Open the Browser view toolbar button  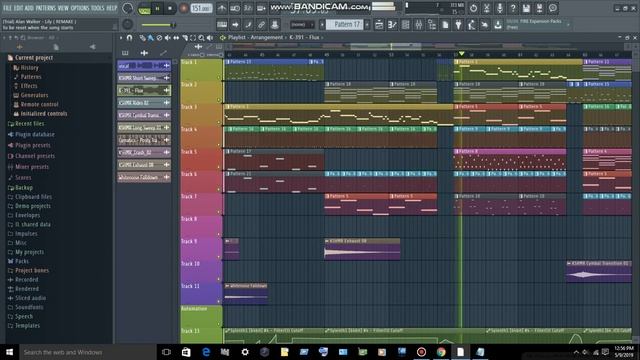coord(432,24)
